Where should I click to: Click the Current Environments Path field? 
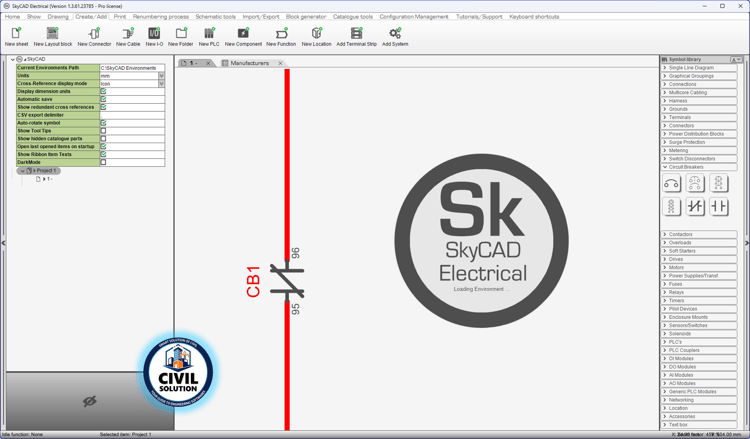coord(132,68)
